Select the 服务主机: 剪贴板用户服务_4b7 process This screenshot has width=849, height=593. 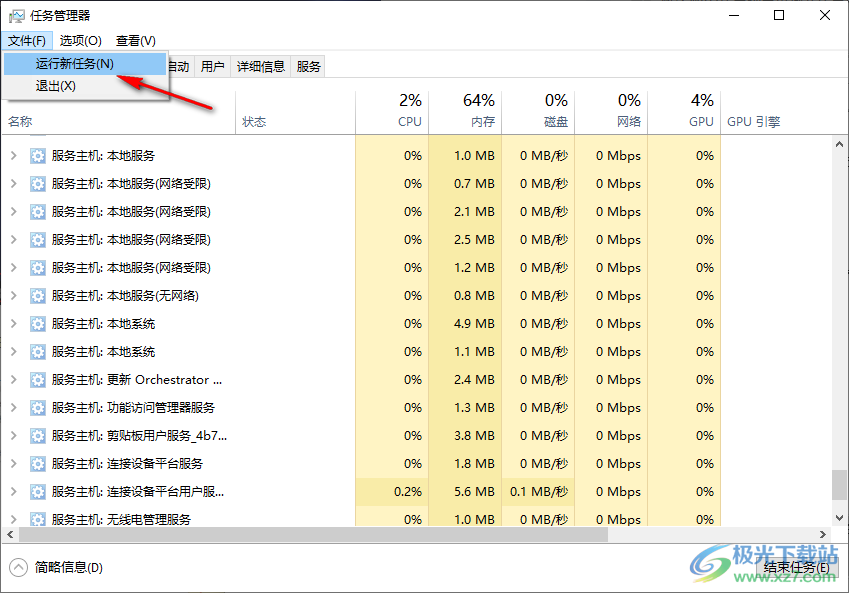click(x=139, y=436)
